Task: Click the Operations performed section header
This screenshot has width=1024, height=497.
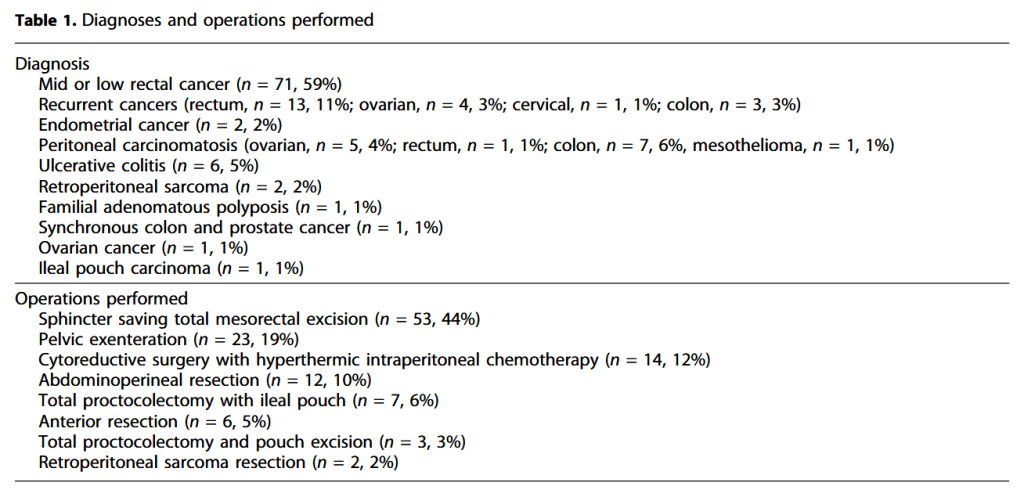Action: 101,298
